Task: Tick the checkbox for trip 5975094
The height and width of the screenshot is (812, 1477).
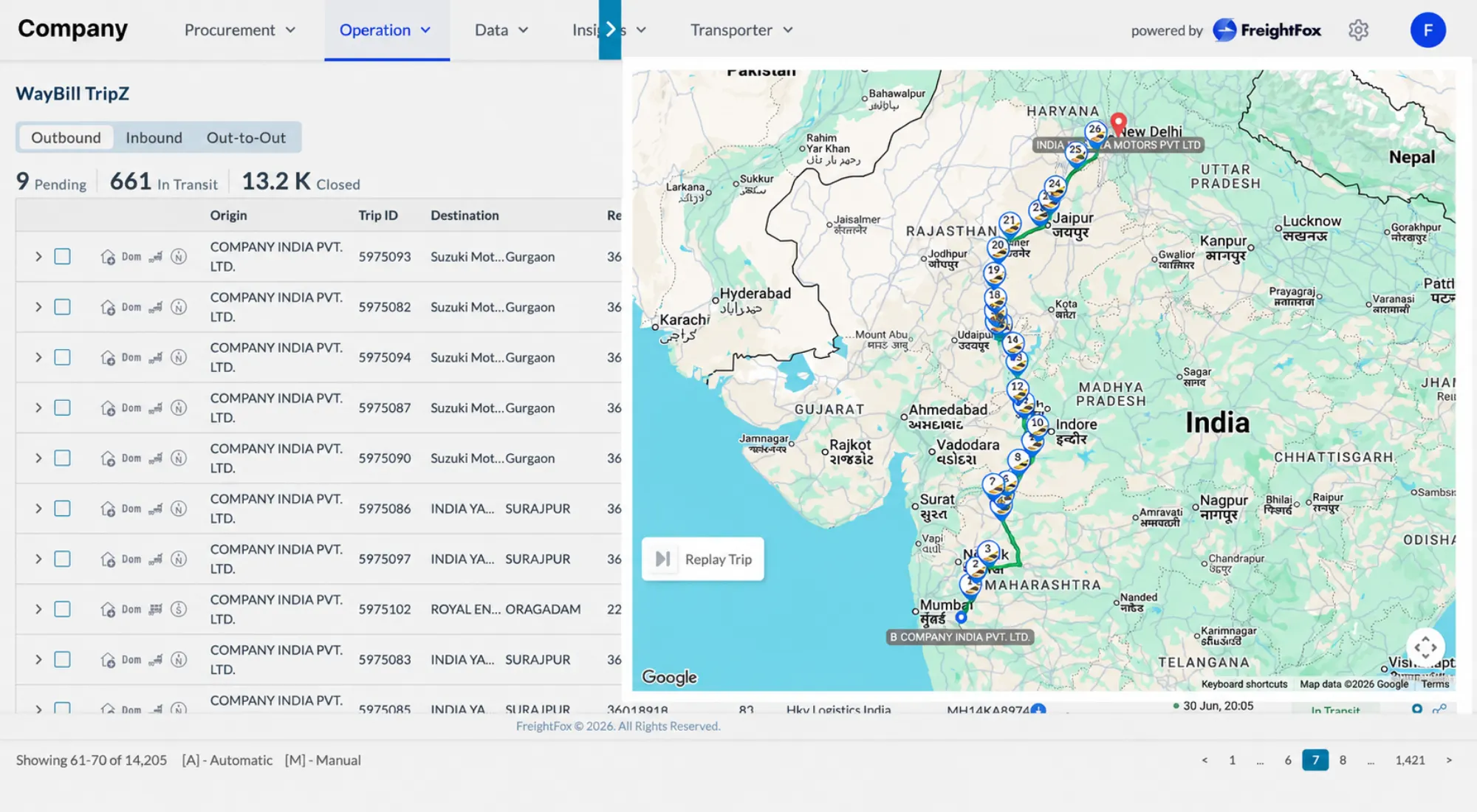Action: click(x=63, y=357)
